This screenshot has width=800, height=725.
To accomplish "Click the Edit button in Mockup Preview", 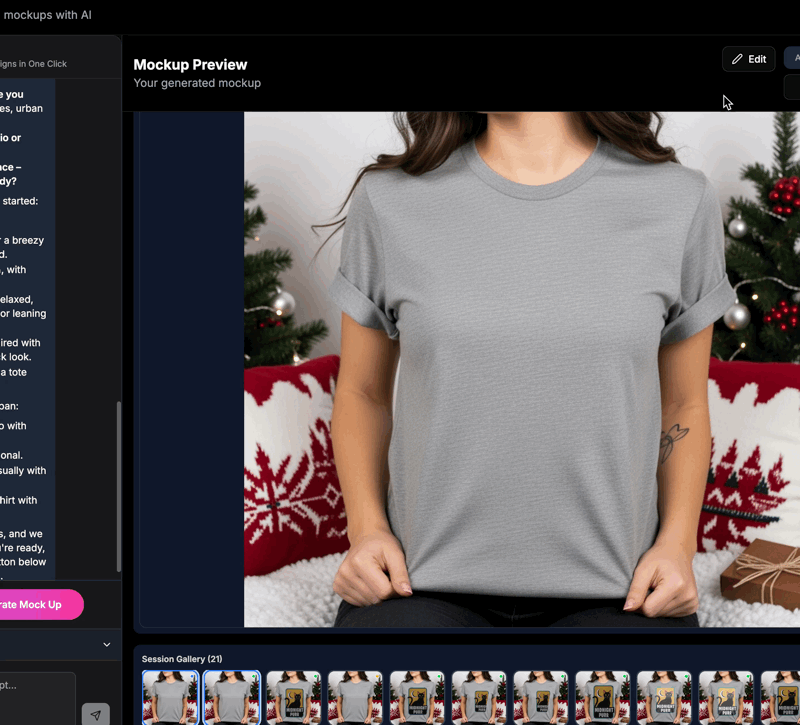I will pos(748,59).
